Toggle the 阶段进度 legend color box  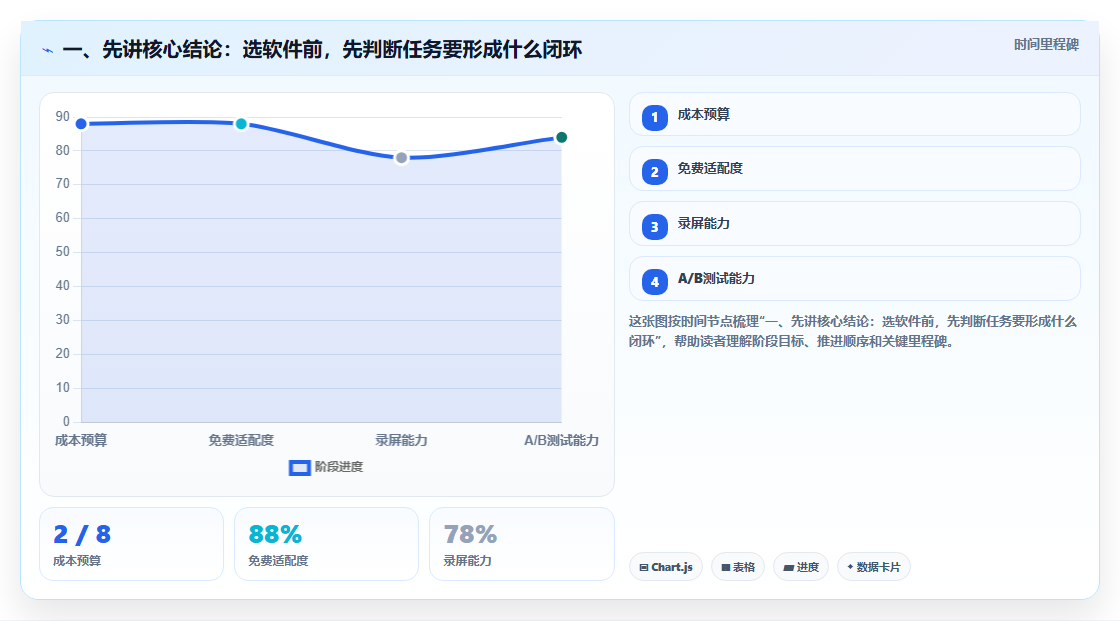[299, 467]
